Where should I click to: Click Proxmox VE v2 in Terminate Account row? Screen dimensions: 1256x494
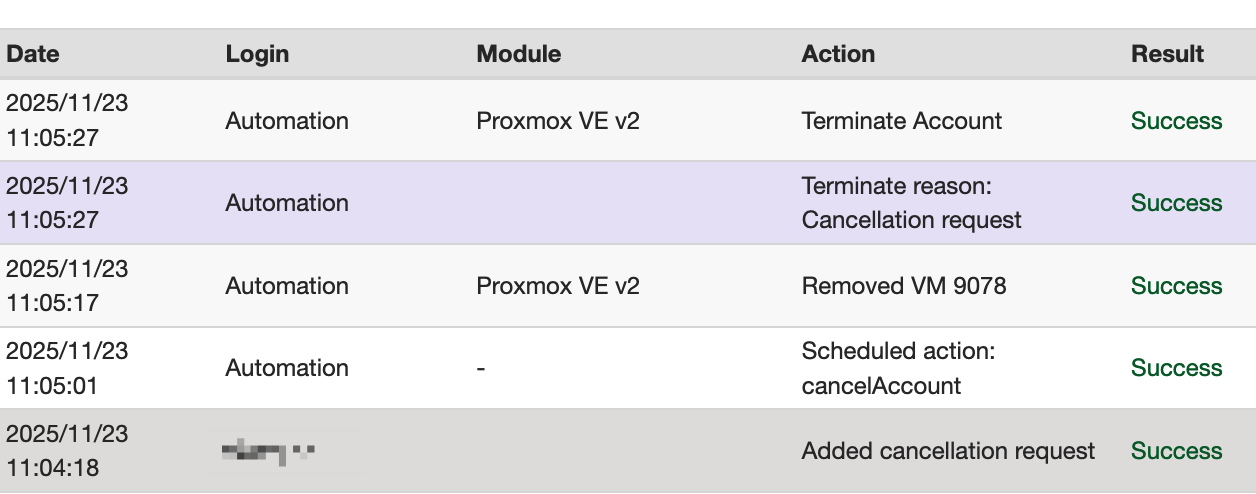click(557, 121)
